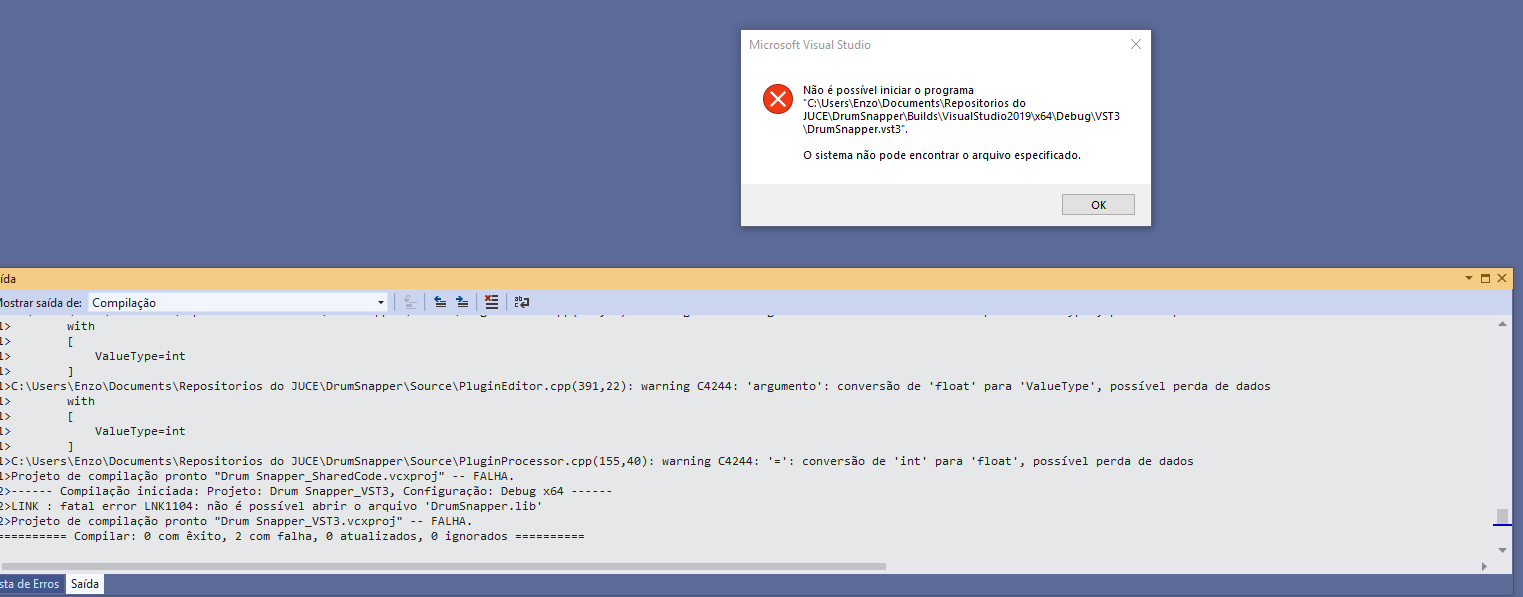Click the horizontal scrollbar thumb
Viewport: 1523px width, 597px height.
[443, 566]
